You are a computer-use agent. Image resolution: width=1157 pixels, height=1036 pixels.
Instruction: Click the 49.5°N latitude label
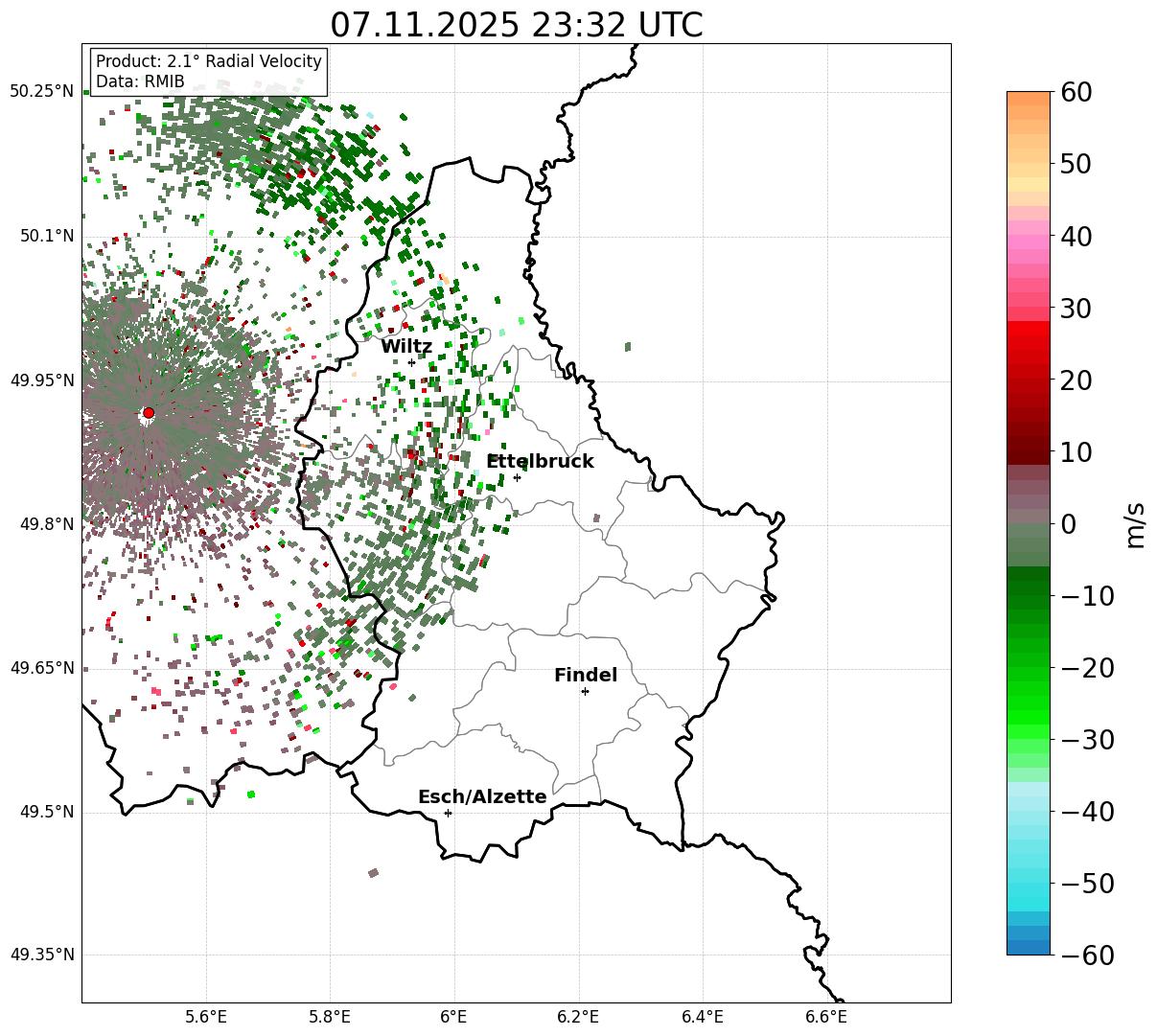coord(46,812)
